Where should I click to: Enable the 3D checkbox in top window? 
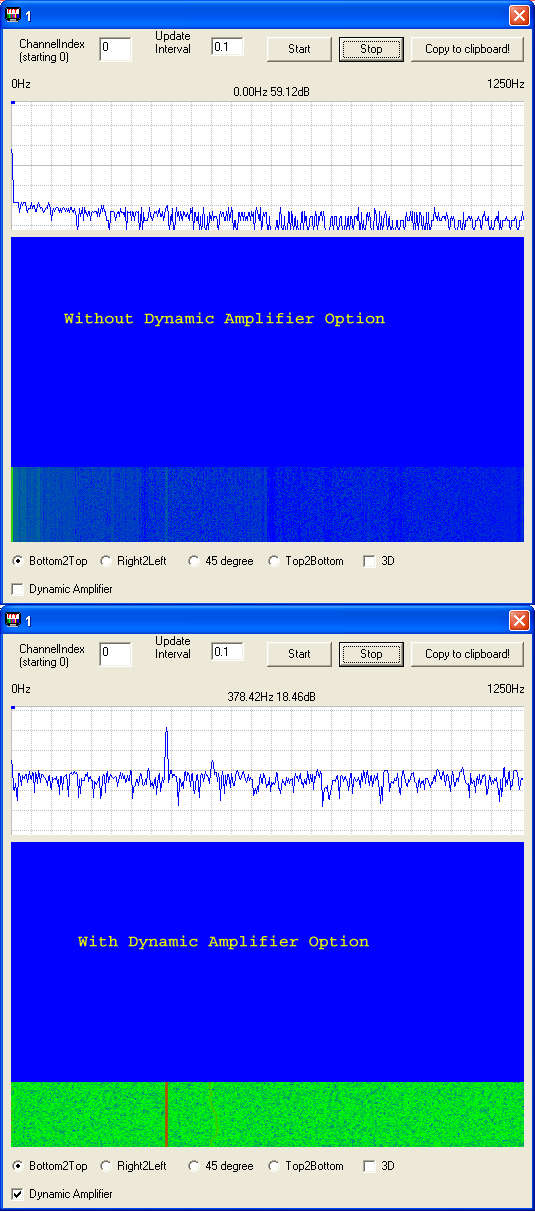369,561
